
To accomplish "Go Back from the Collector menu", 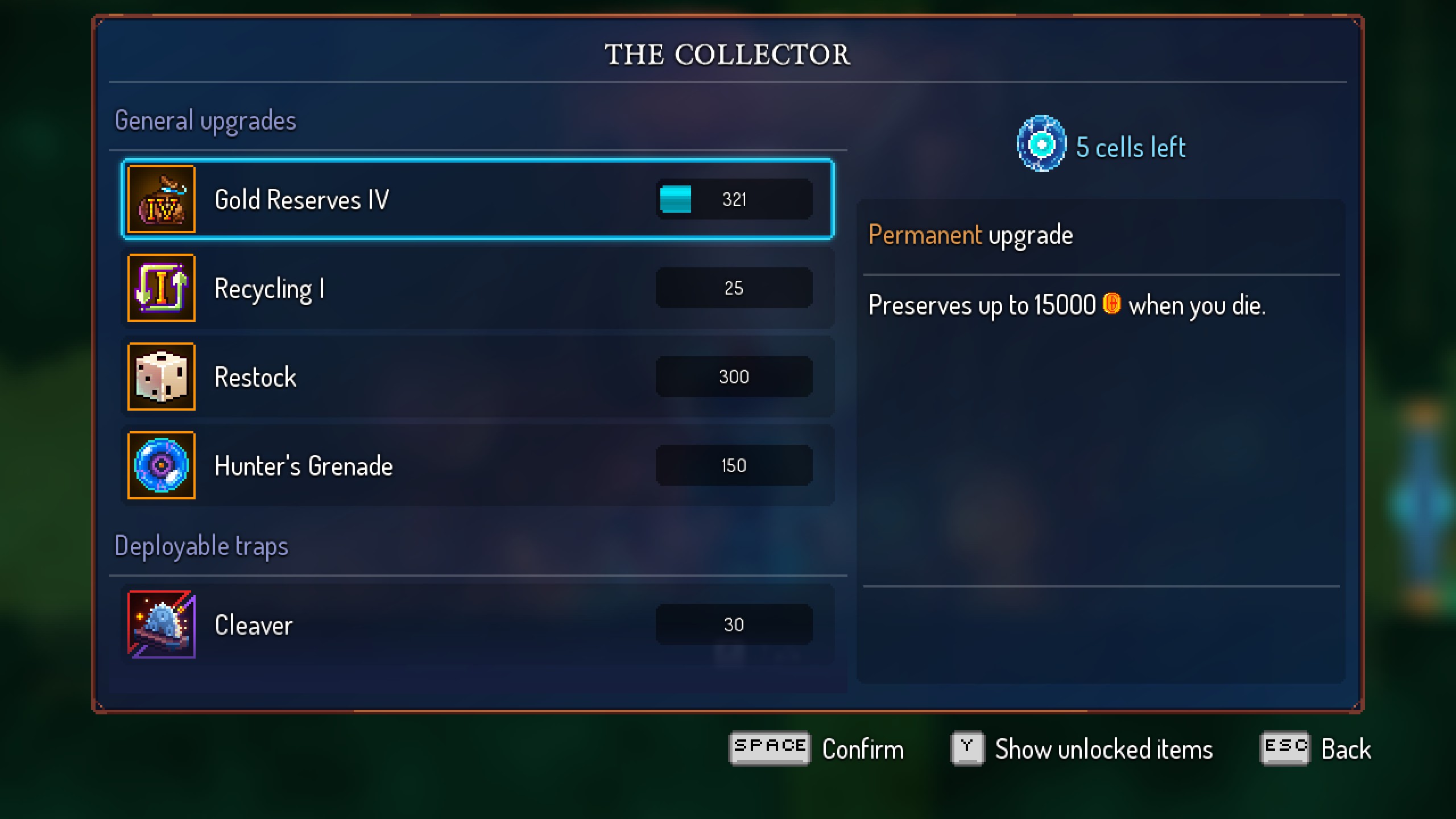I will 1346,749.
